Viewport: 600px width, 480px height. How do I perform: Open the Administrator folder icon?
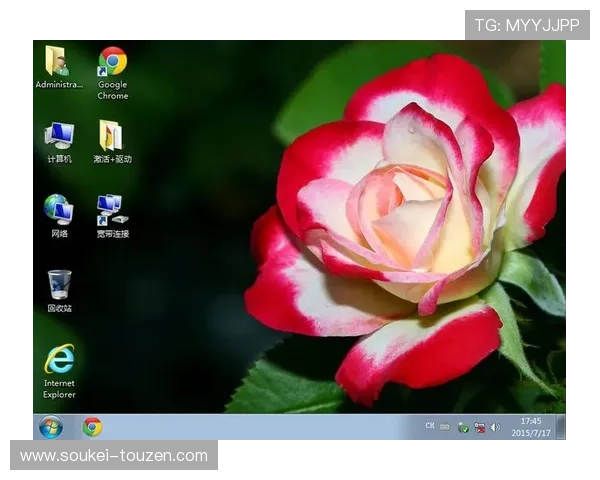pos(58,62)
